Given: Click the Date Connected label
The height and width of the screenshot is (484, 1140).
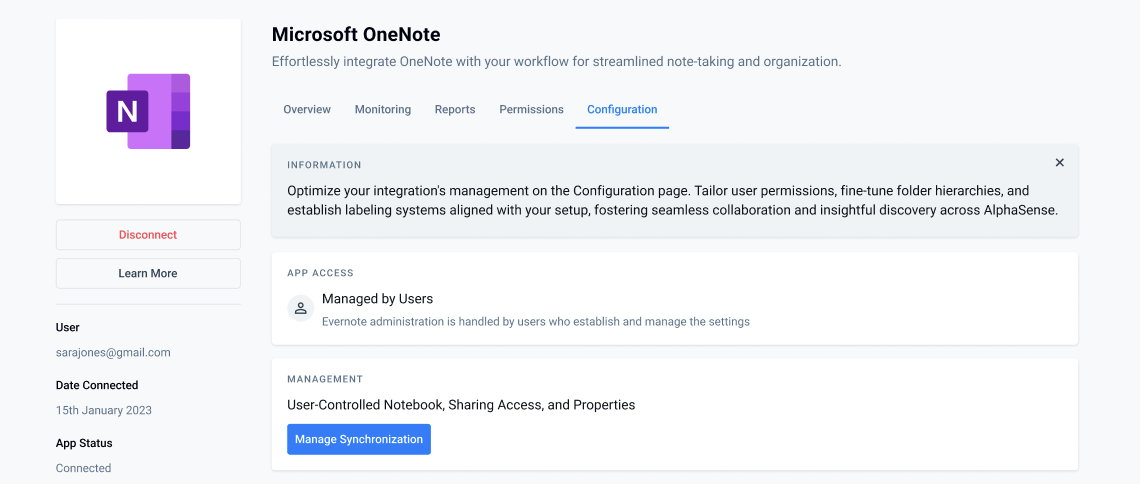Looking at the screenshot, I should point(97,385).
